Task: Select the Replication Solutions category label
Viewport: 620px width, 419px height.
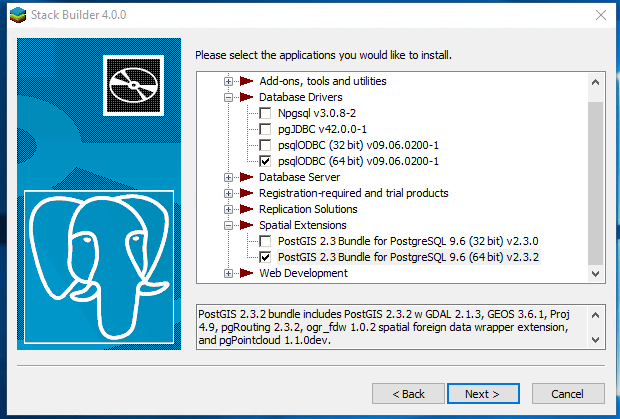Action: [308, 209]
